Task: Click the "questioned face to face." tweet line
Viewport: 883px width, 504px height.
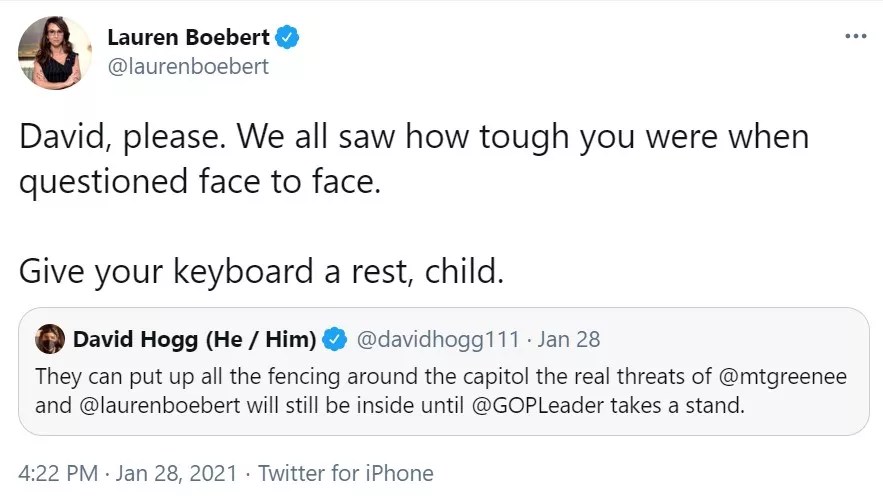Action: coord(200,181)
